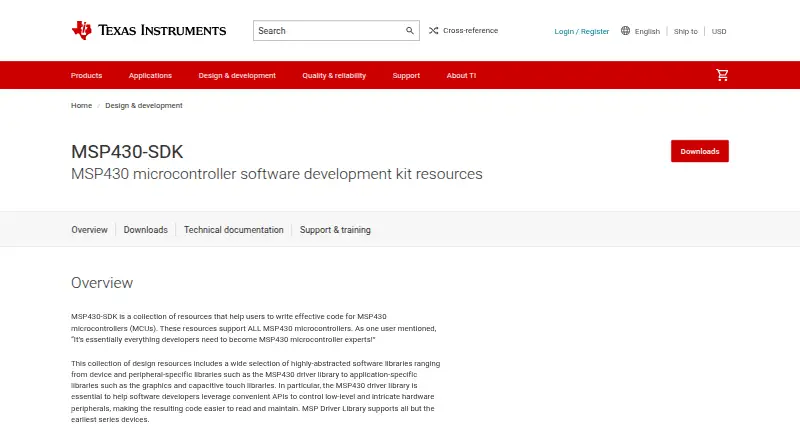Switch to the Downloads tab
Viewport: 800px width, 440px height.
pos(145,230)
